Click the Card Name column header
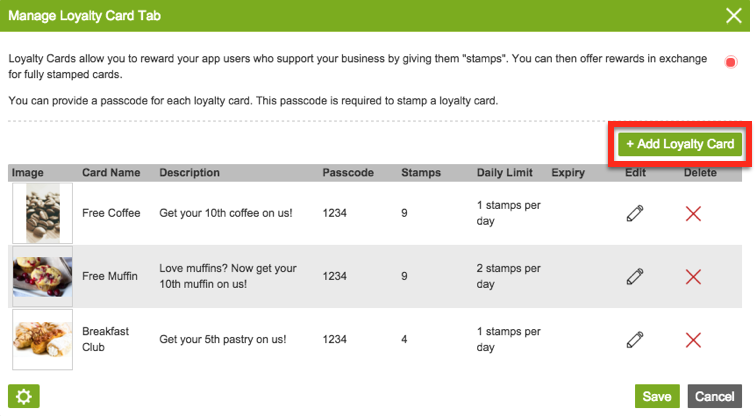Screen dimensions: 755x420 [x=111, y=173]
